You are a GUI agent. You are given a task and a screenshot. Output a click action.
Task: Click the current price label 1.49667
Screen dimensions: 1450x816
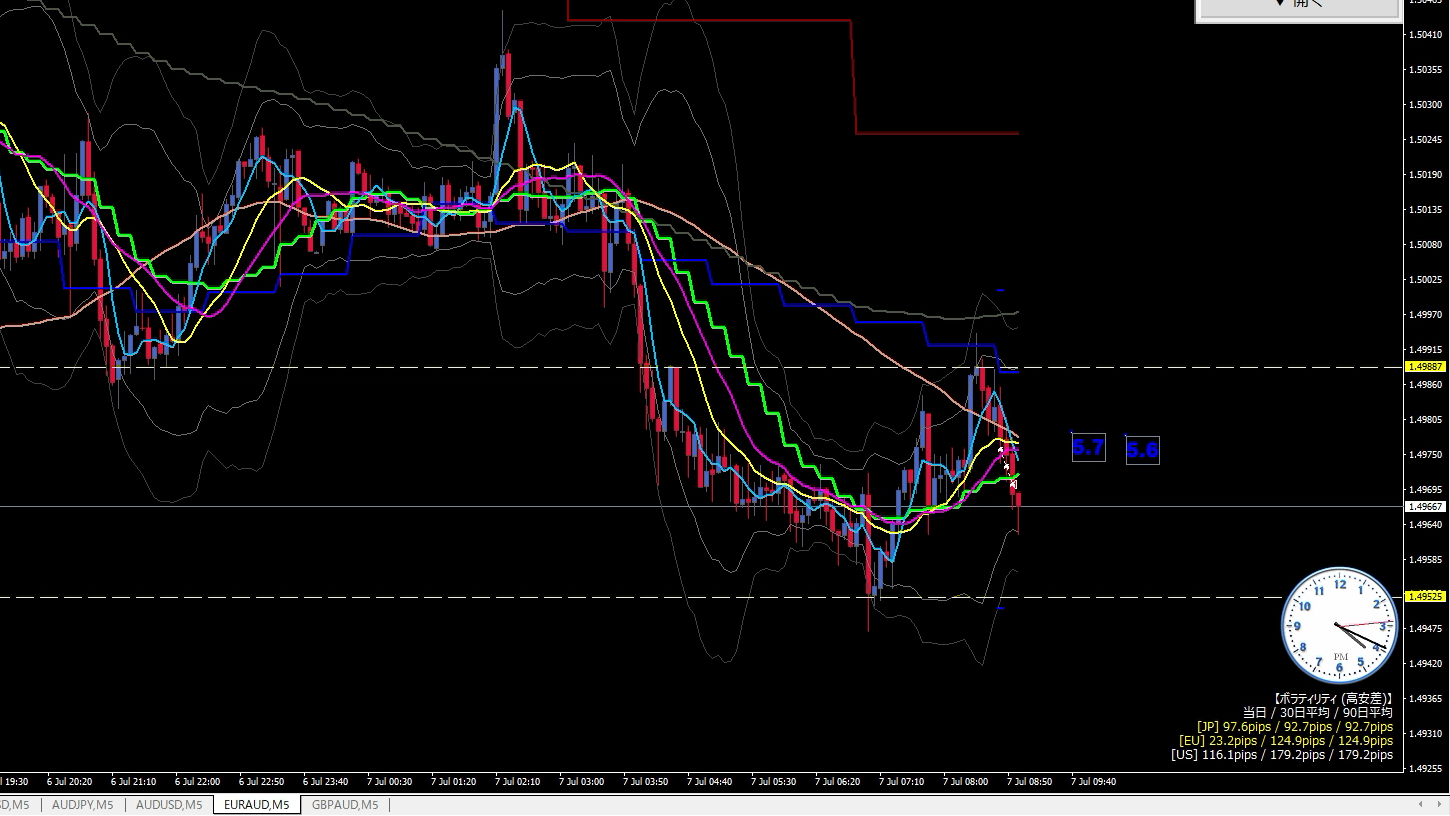(1425, 507)
